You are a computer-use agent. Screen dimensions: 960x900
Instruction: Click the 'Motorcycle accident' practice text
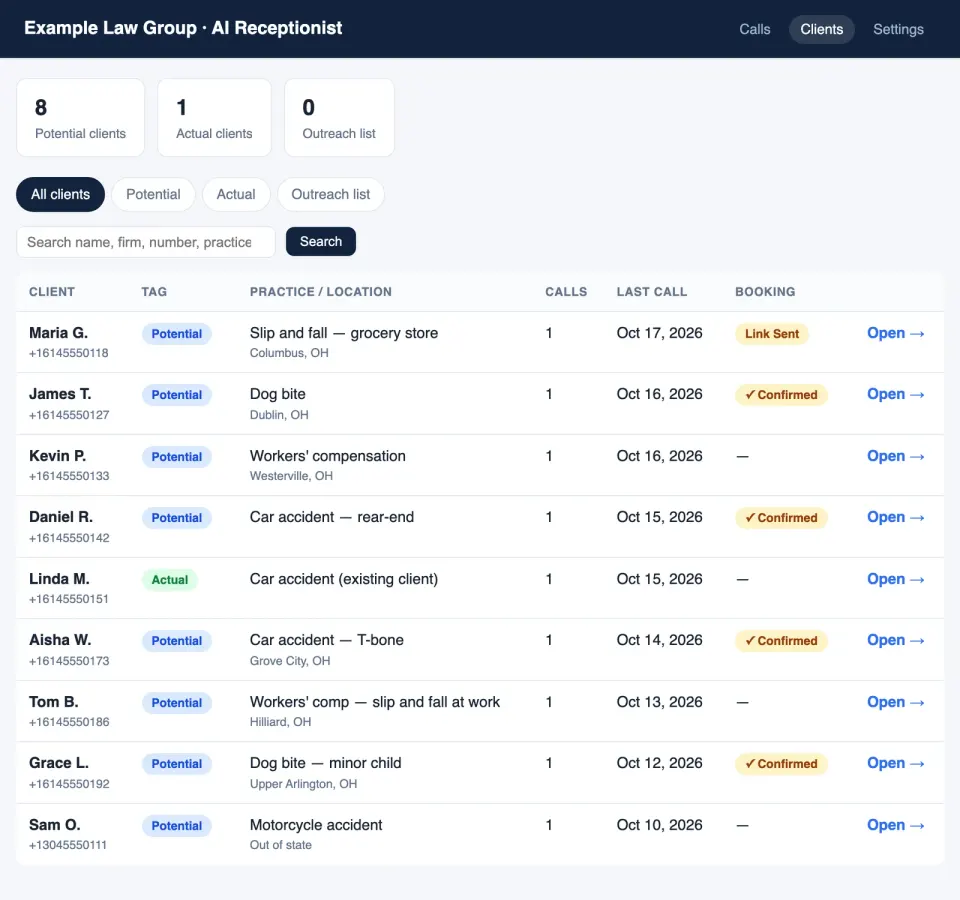(316, 825)
